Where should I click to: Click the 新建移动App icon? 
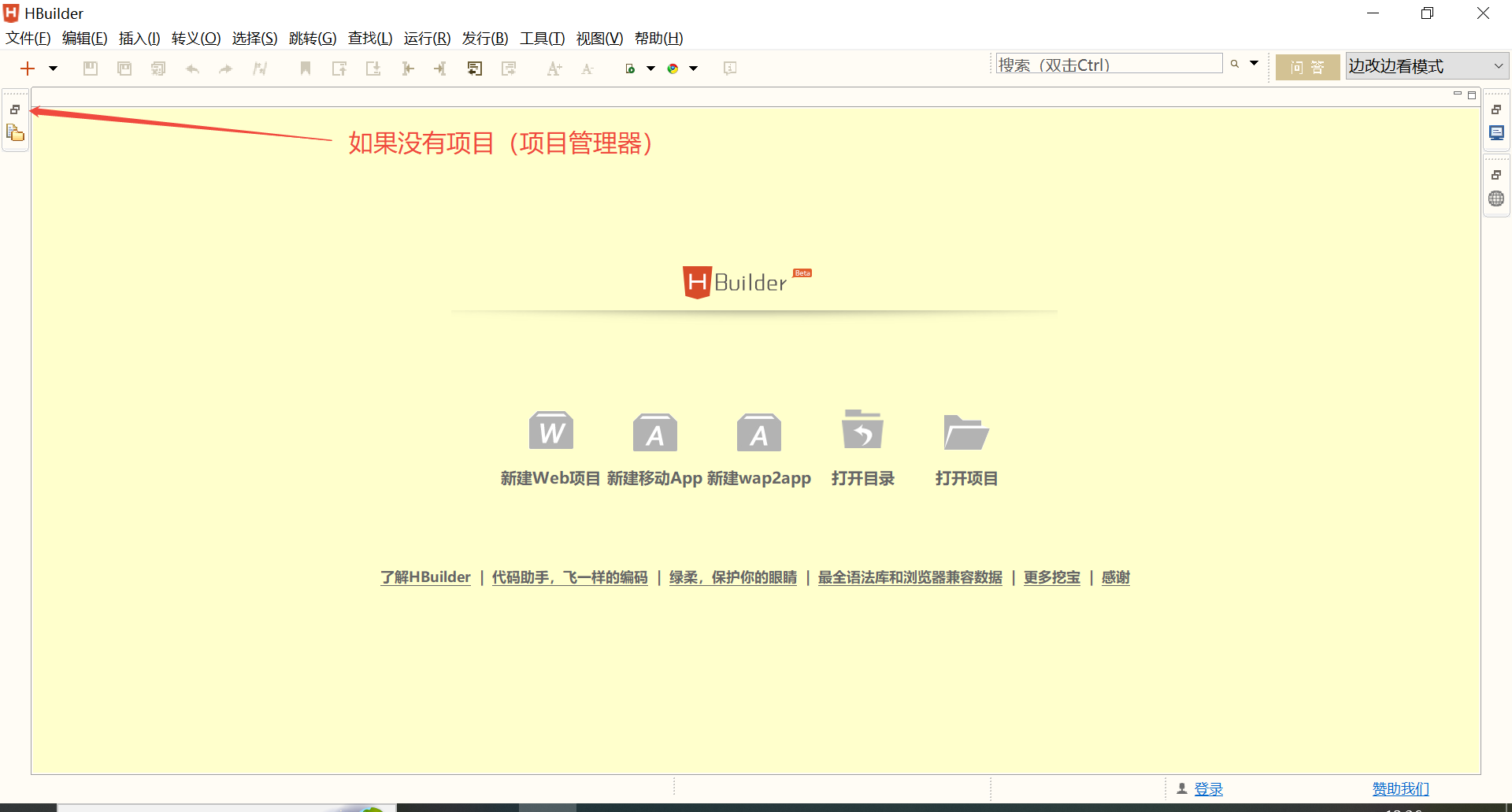pyautogui.click(x=655, y=432)
